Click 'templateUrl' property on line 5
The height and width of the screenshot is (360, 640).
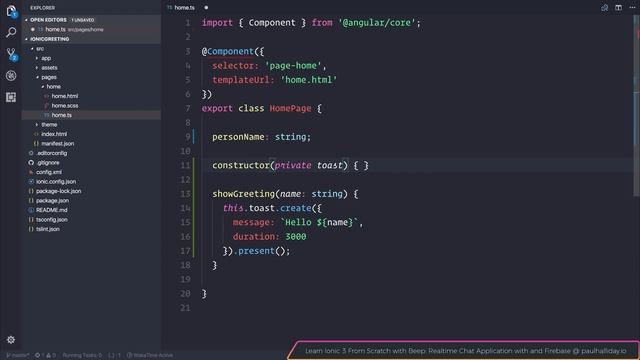tap(240, 80)
